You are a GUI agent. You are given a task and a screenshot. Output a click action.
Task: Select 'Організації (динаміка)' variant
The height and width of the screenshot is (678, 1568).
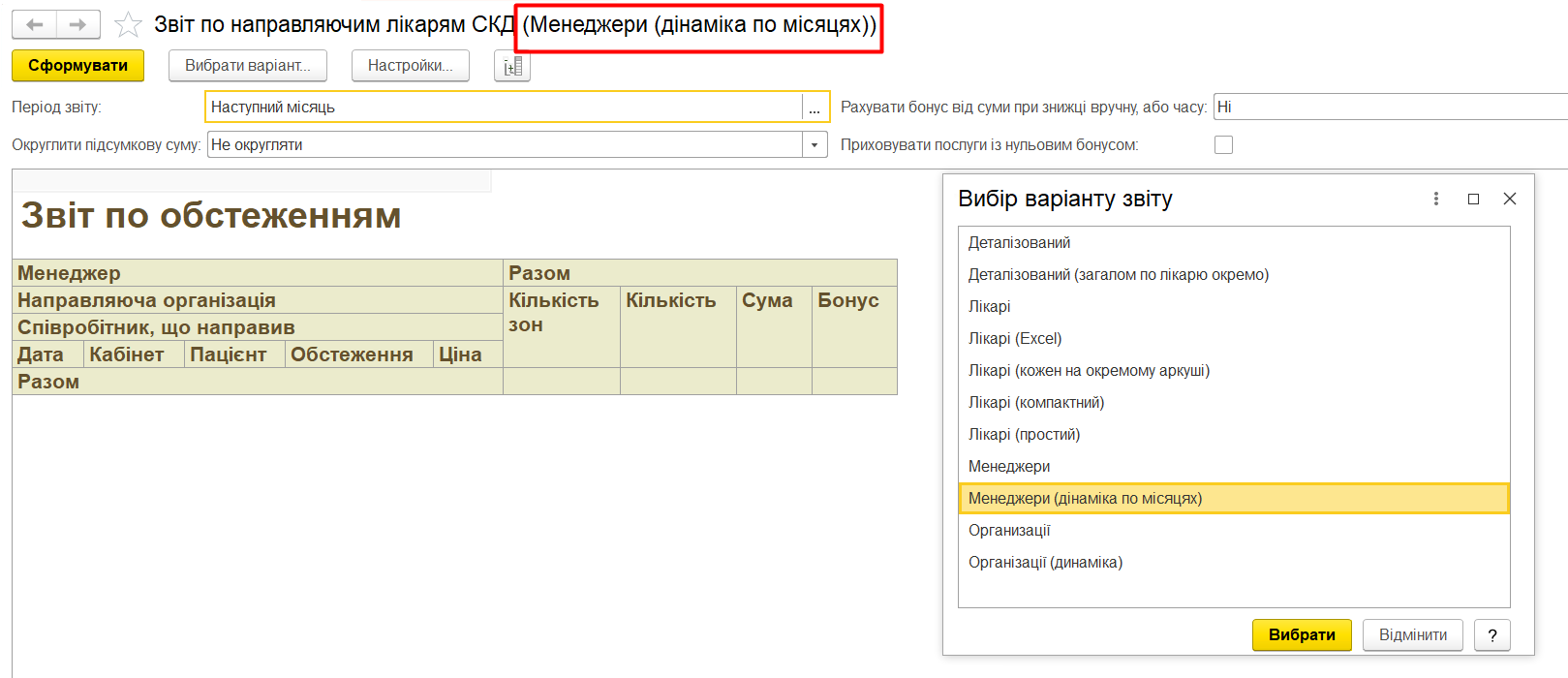pos(1045,563)
